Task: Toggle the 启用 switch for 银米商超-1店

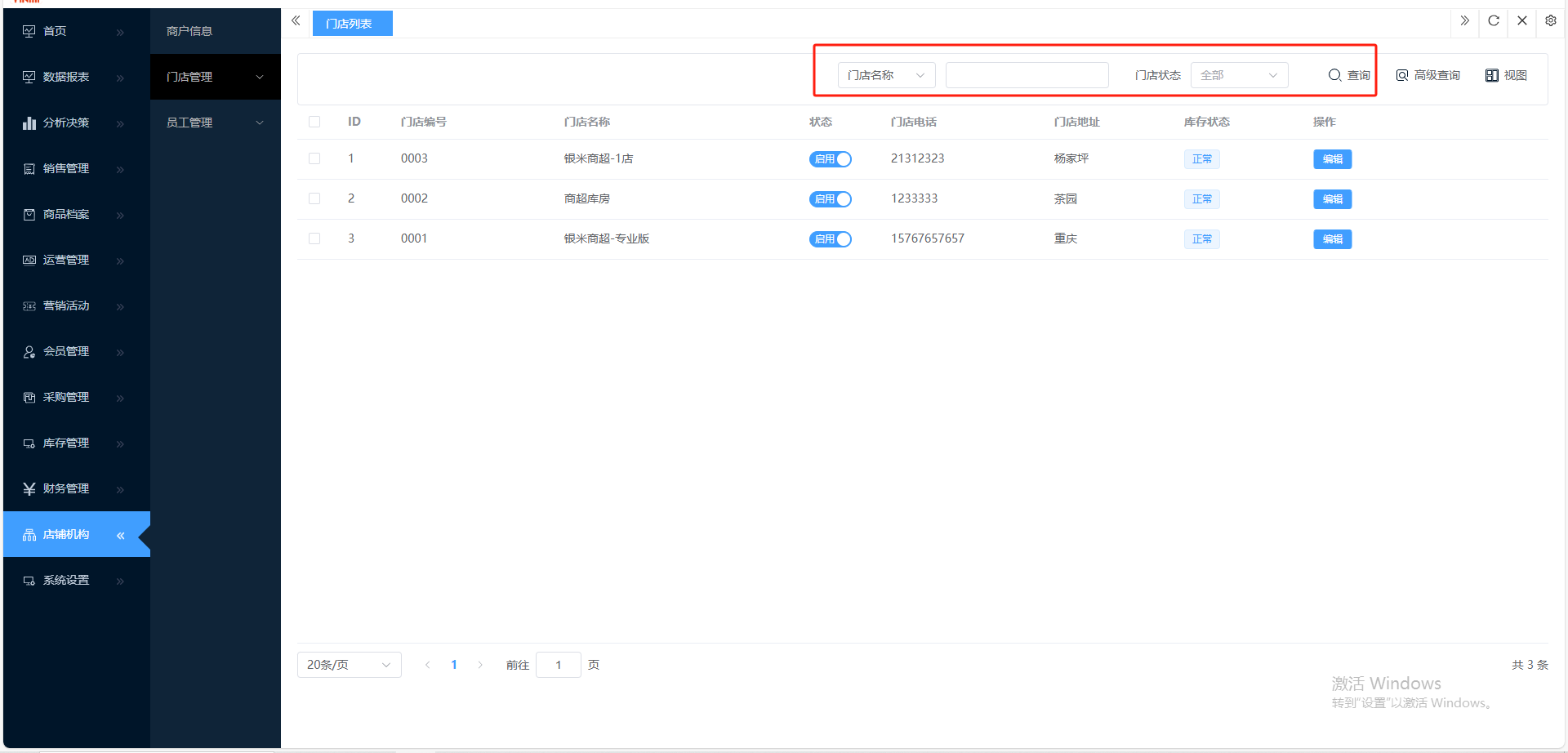Action: click(830, 159)
